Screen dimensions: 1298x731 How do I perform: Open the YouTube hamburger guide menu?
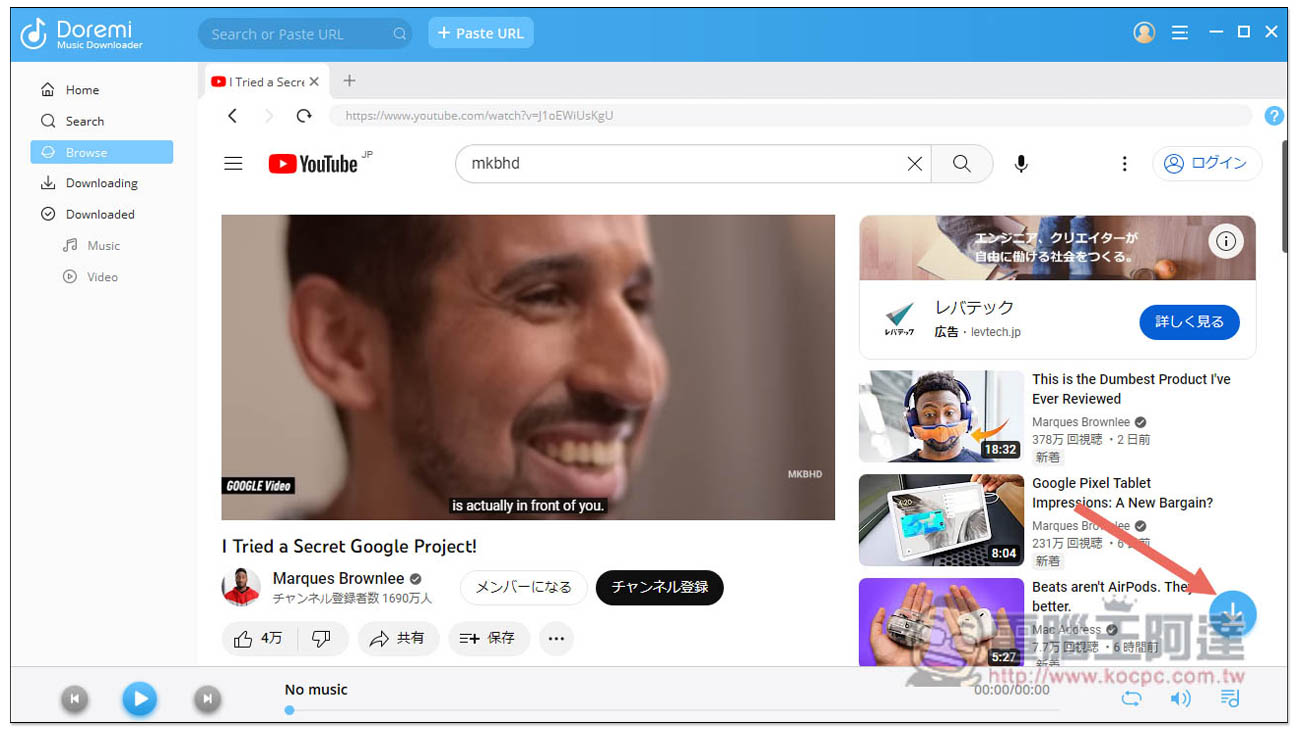coord(233,164)
